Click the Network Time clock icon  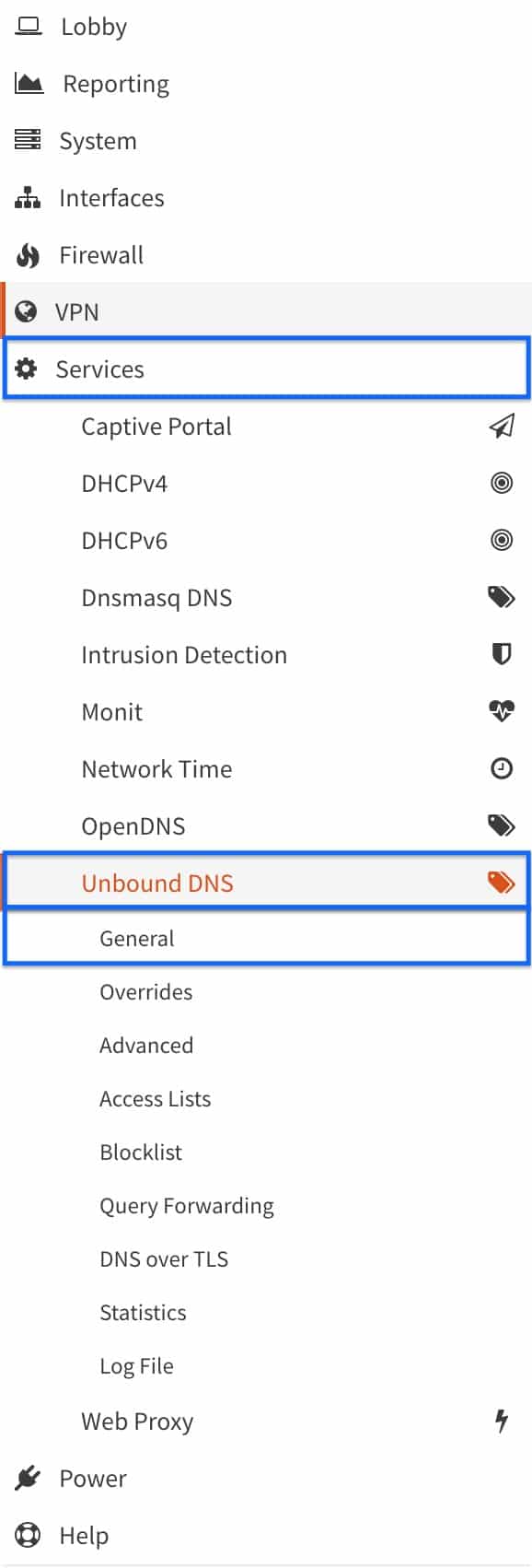(x=502, y=768)
